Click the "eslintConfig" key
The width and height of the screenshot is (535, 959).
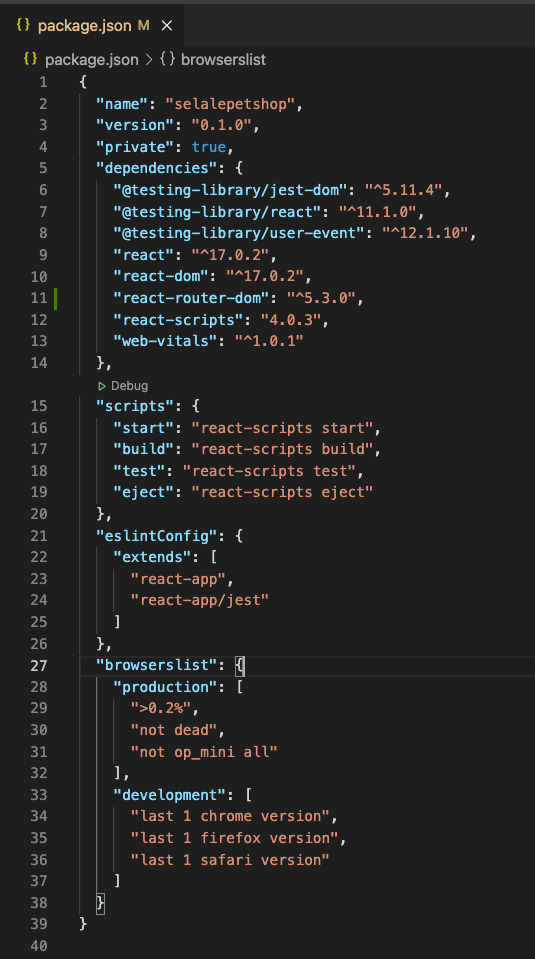pyautogui.click(x=157, y=536)
